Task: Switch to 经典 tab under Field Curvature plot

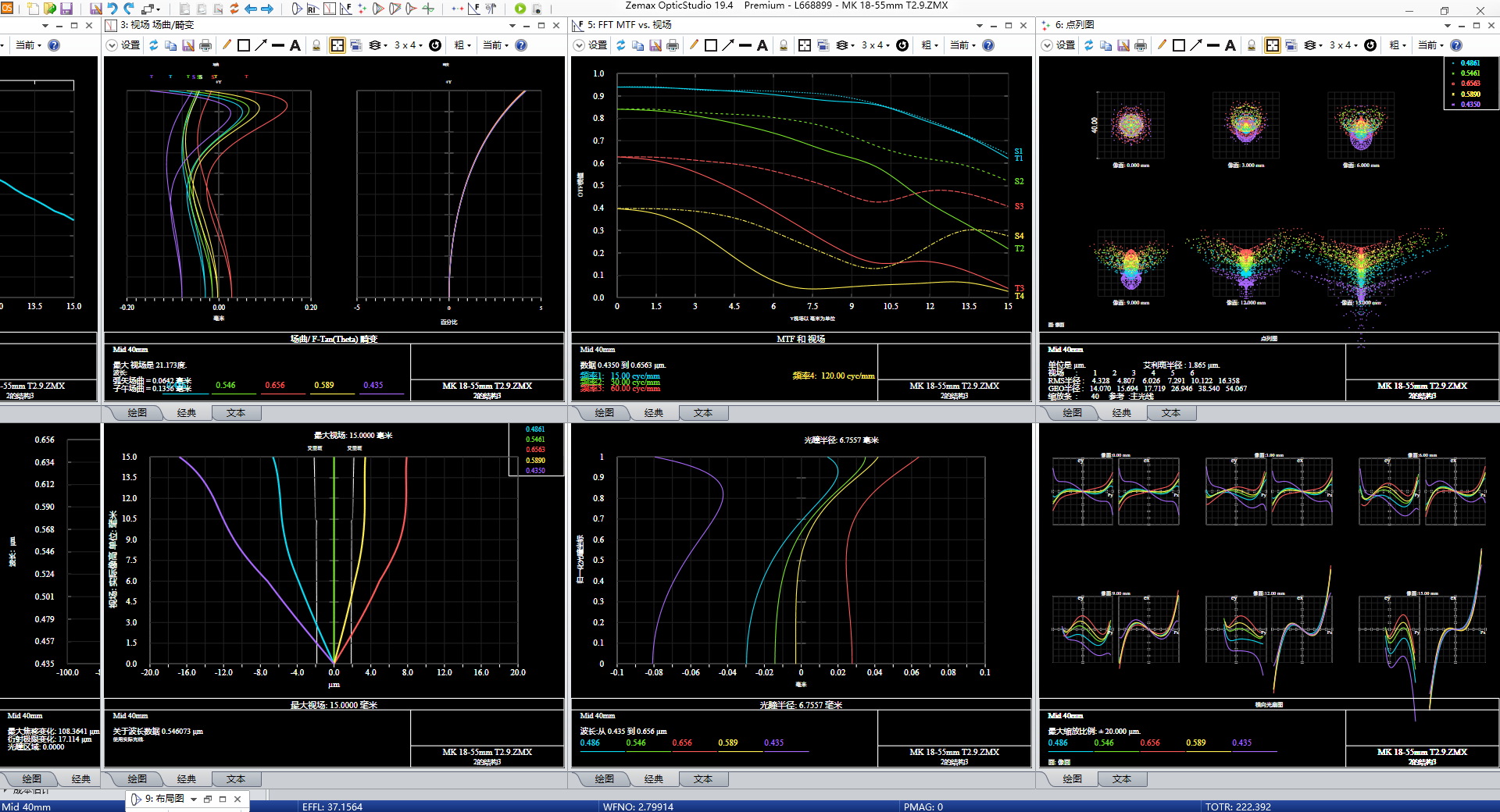Action: pyautogui.click(x=187, y=413)
